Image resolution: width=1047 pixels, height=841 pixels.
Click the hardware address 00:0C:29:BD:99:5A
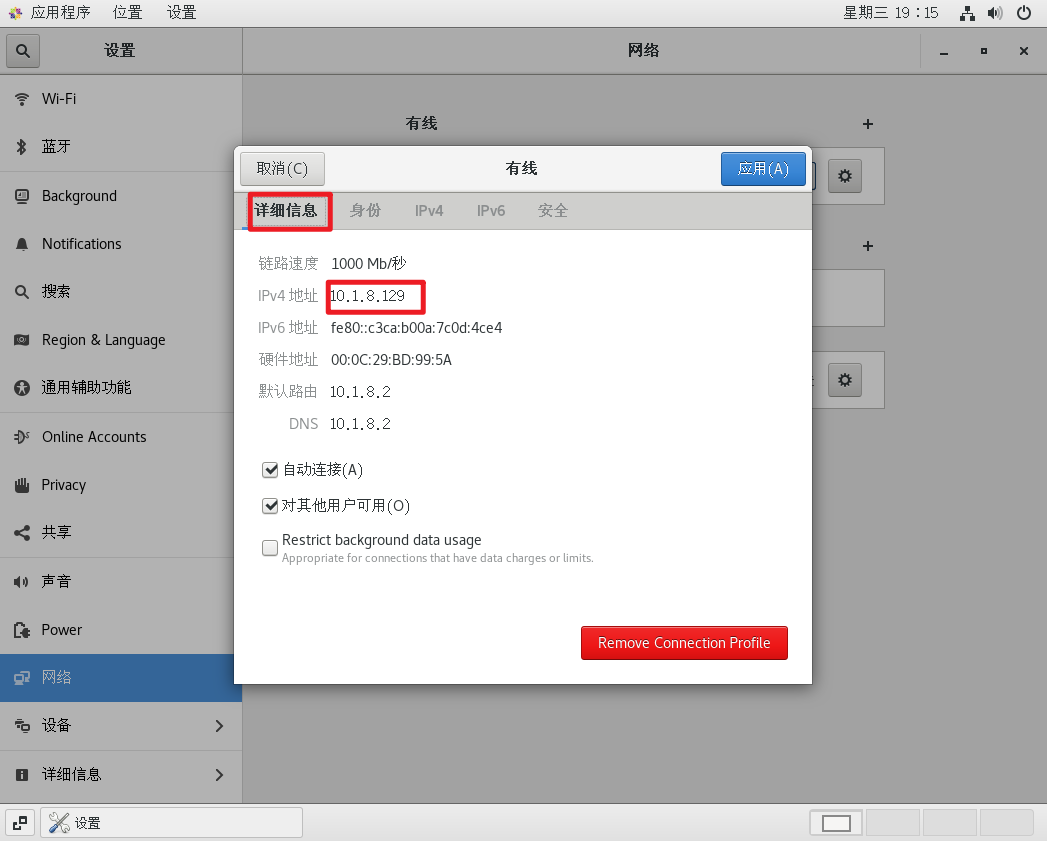(391, 360)
